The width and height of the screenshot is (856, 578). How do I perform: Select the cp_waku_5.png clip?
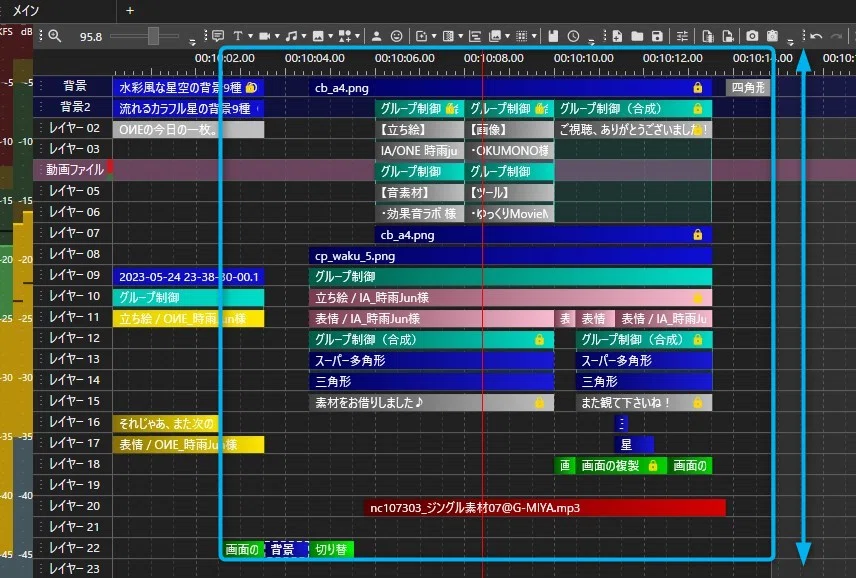tap(510, 256)
